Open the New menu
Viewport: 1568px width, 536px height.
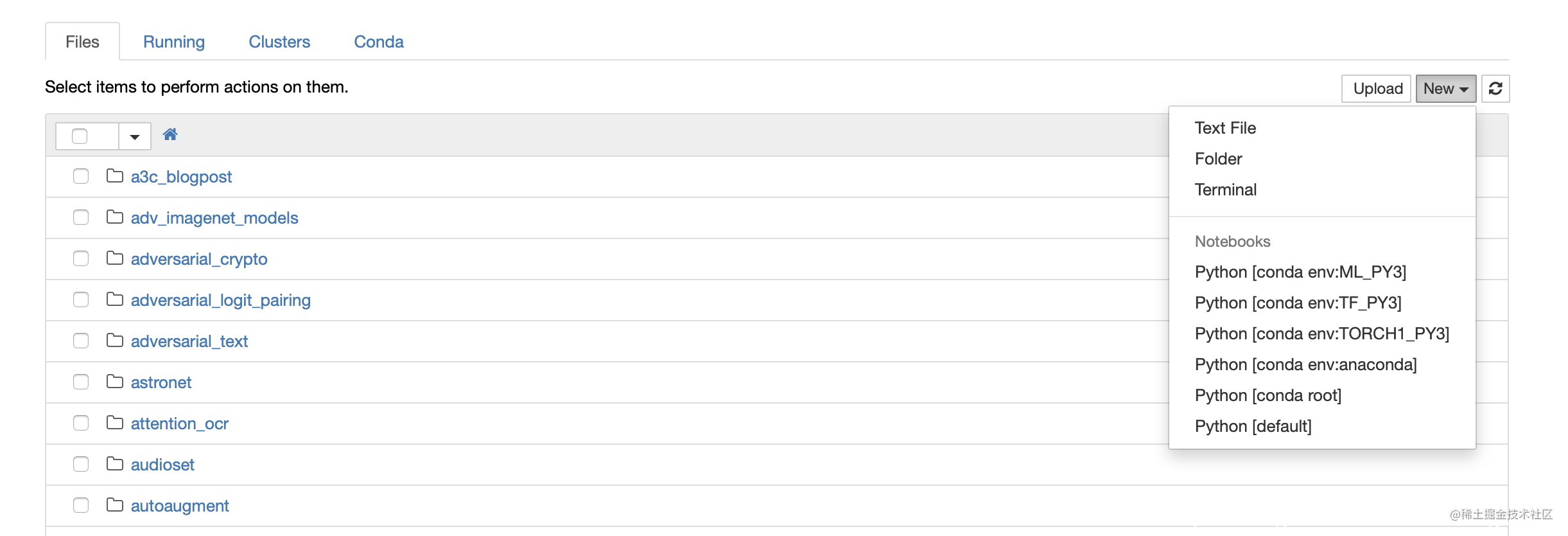click(x=1445, y=89)
